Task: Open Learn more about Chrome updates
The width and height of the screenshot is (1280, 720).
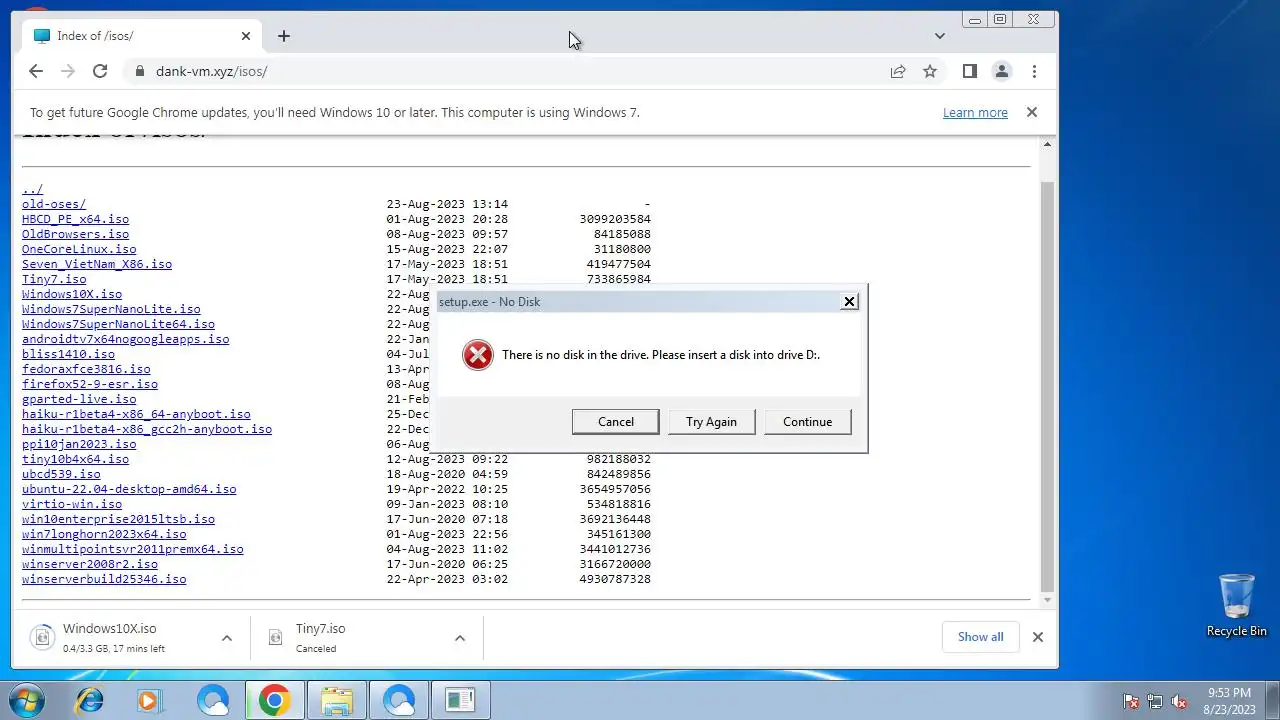Action: (975, 112)
